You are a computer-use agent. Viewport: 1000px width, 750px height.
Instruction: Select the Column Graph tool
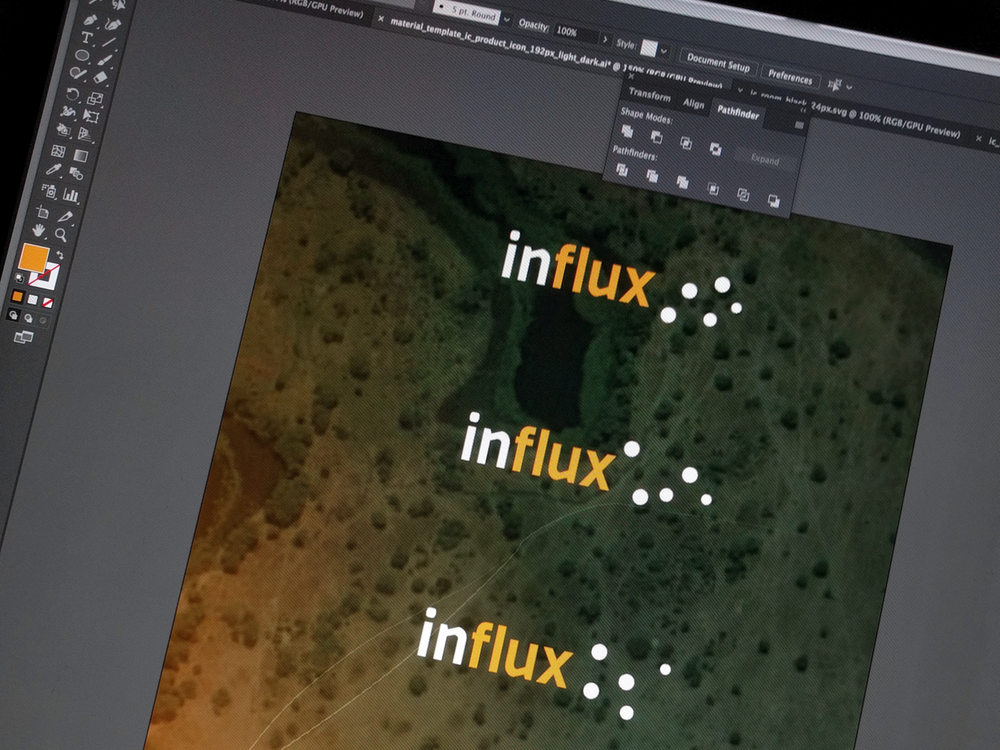pyautogui.click(x=71, y=195)
